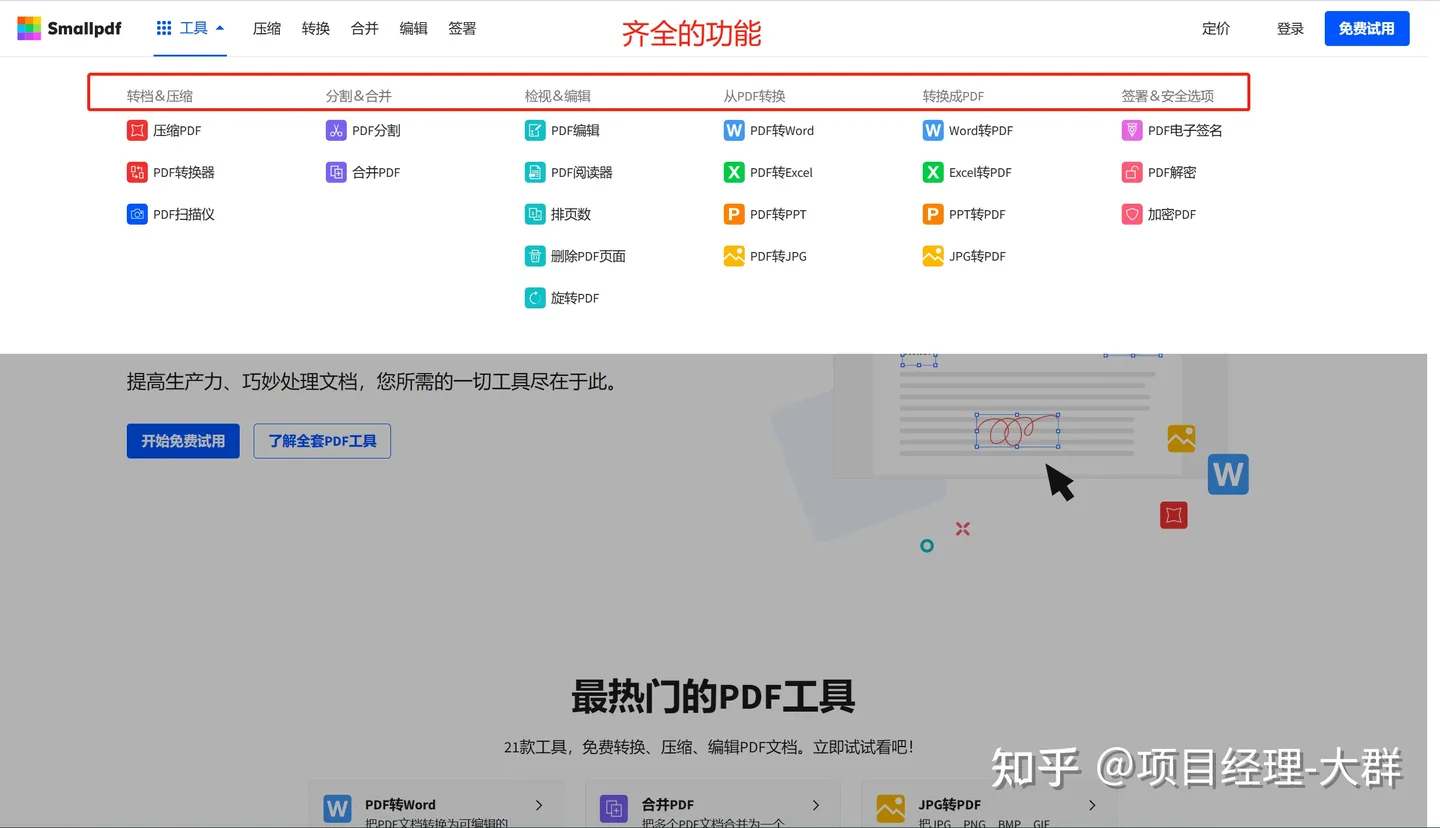Click the PDF阅读器 icon
Image resolution: width=1440 pixels, height=828 pixels.
coord(535,172)
